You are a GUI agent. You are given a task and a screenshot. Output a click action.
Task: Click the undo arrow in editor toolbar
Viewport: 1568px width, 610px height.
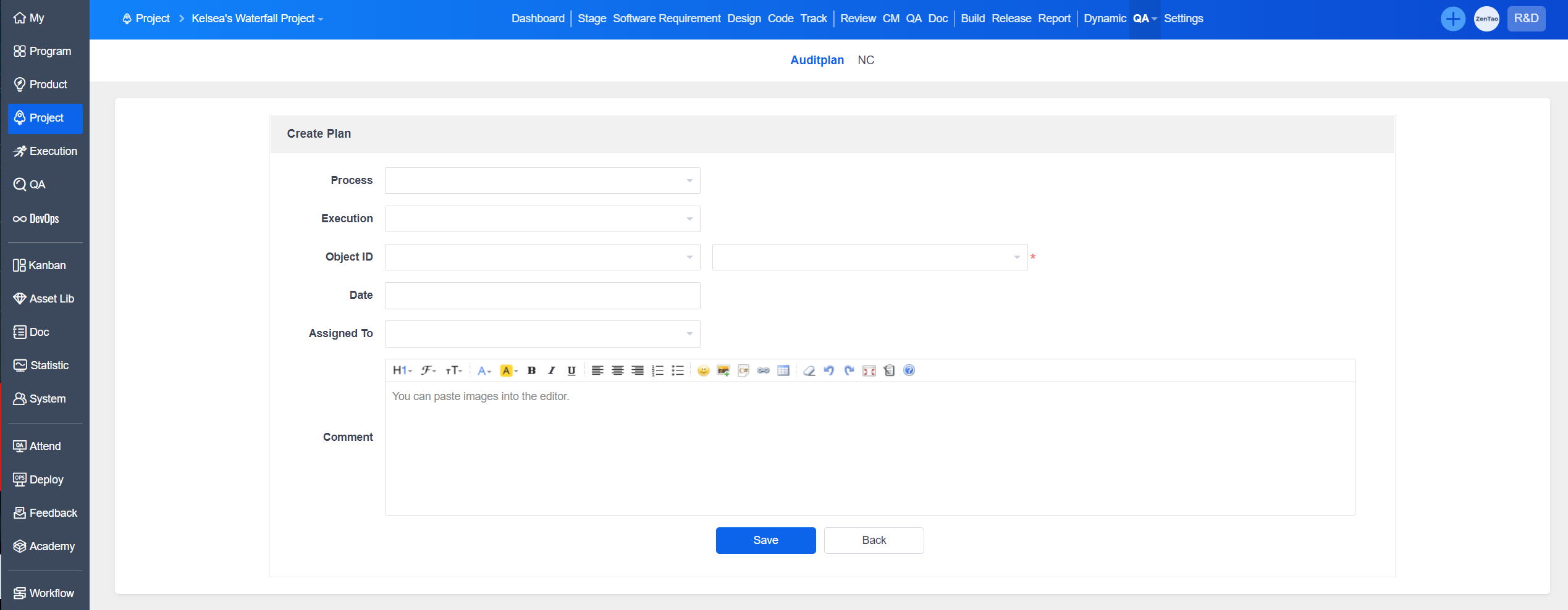tap(829, 370)
